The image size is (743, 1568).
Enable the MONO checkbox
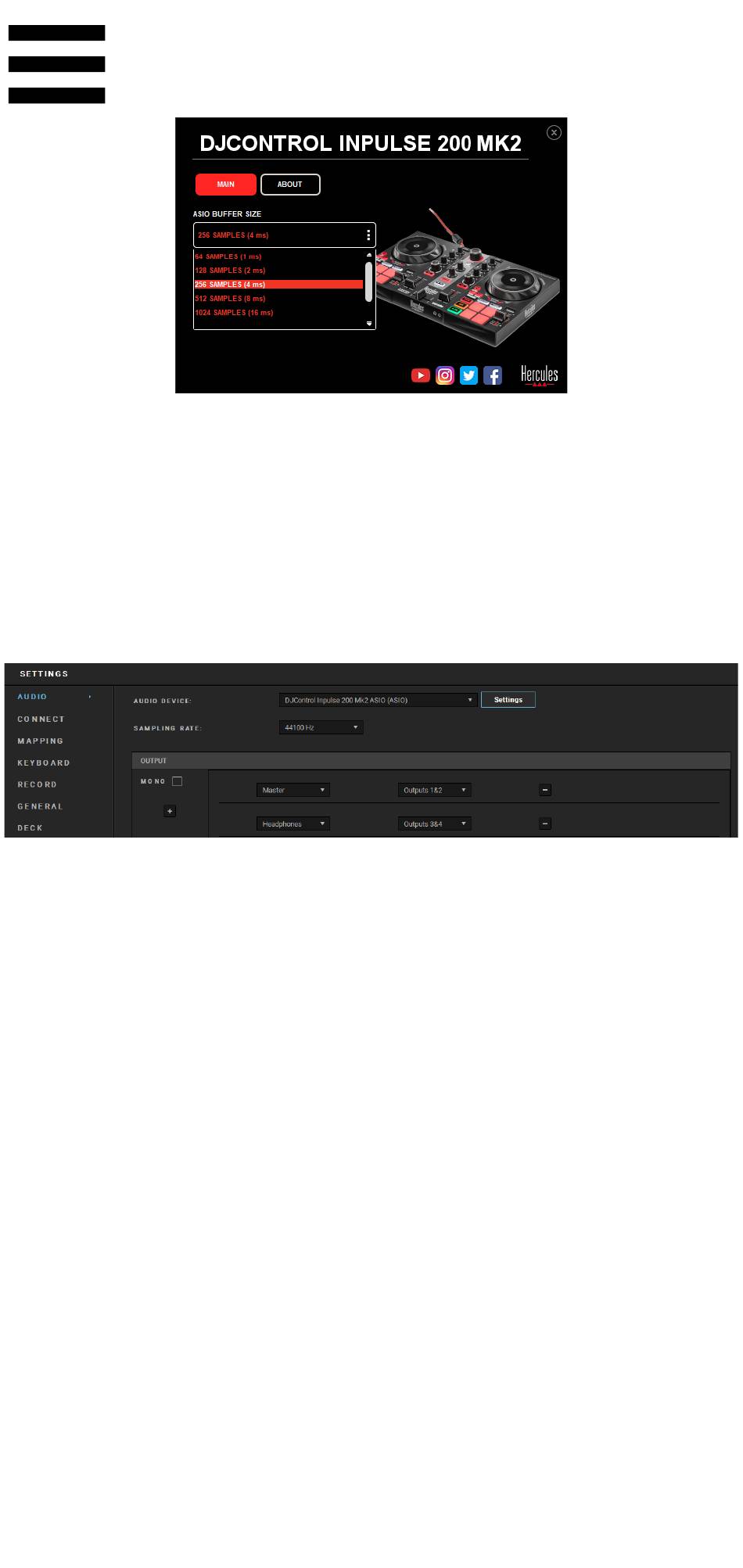pos(178,781)
